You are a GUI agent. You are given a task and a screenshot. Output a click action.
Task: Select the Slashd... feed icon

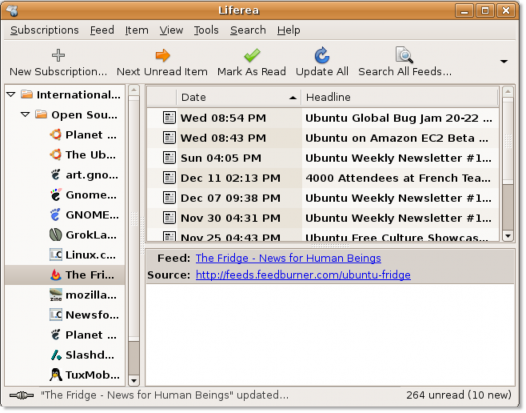click(56, 355)
